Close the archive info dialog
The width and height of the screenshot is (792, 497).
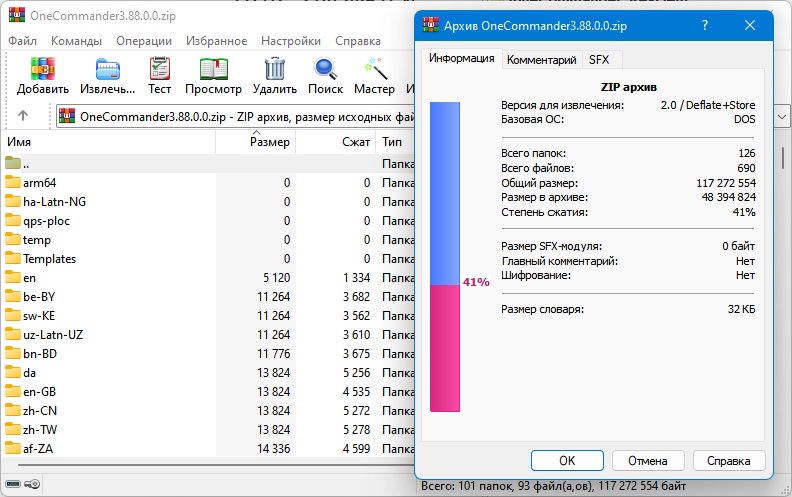[750, 25]
